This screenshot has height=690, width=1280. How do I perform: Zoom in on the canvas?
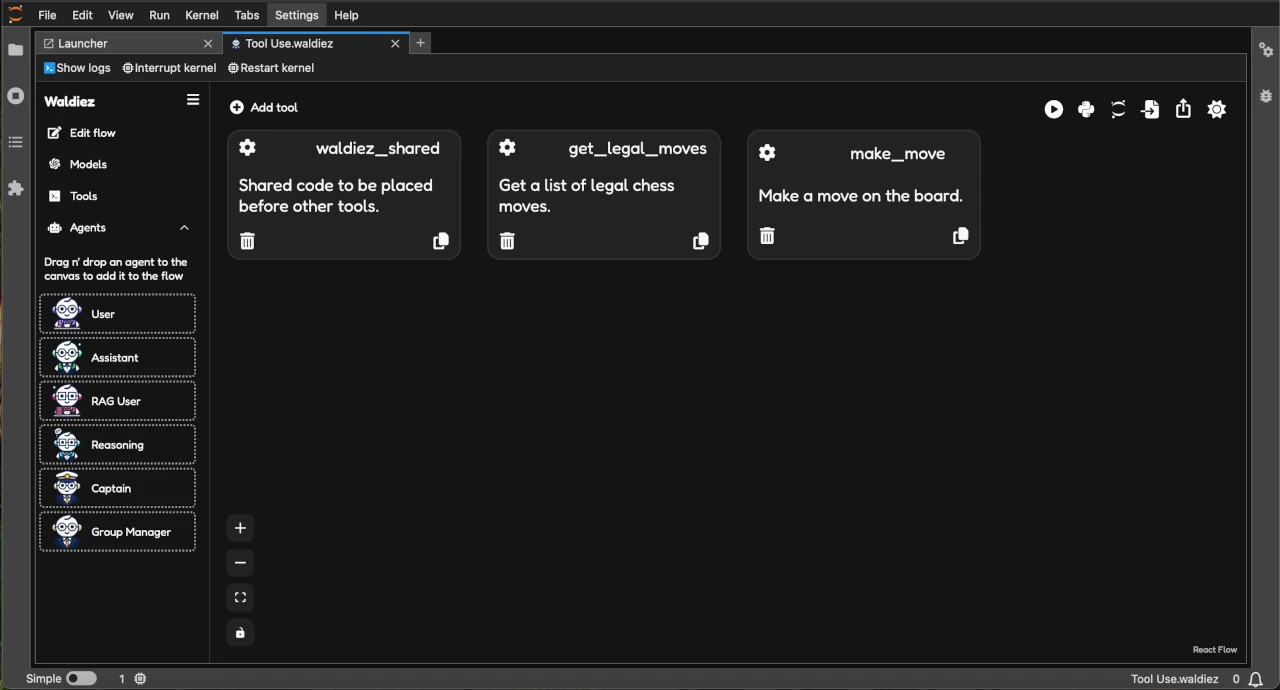point(240,527)
